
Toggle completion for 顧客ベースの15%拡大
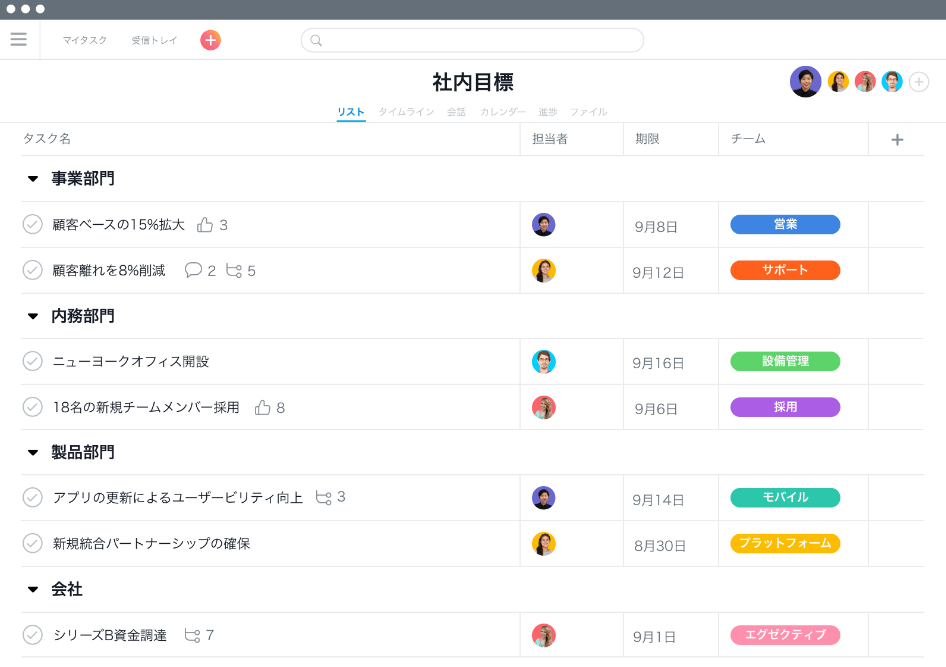[x=32, y=224]
